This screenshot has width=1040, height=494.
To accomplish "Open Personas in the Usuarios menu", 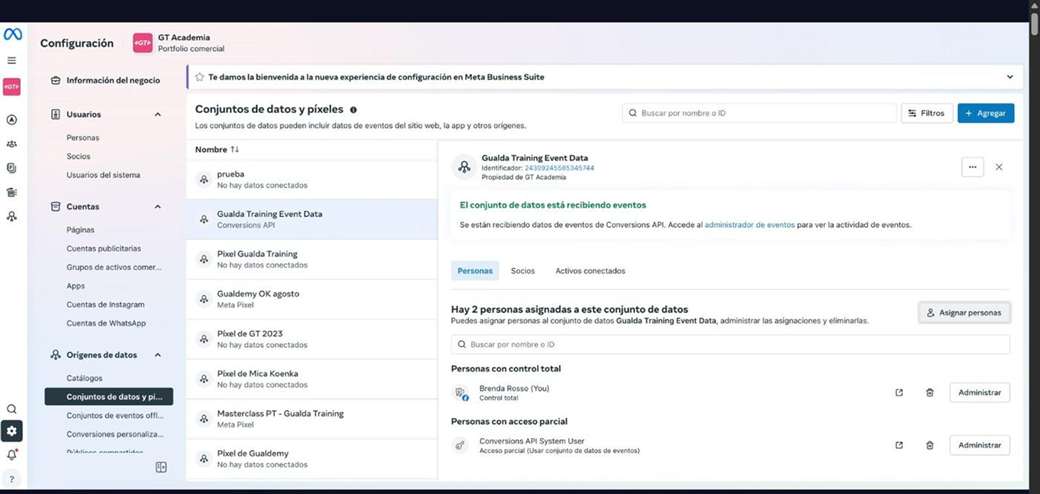I will [x=83, y=138].
